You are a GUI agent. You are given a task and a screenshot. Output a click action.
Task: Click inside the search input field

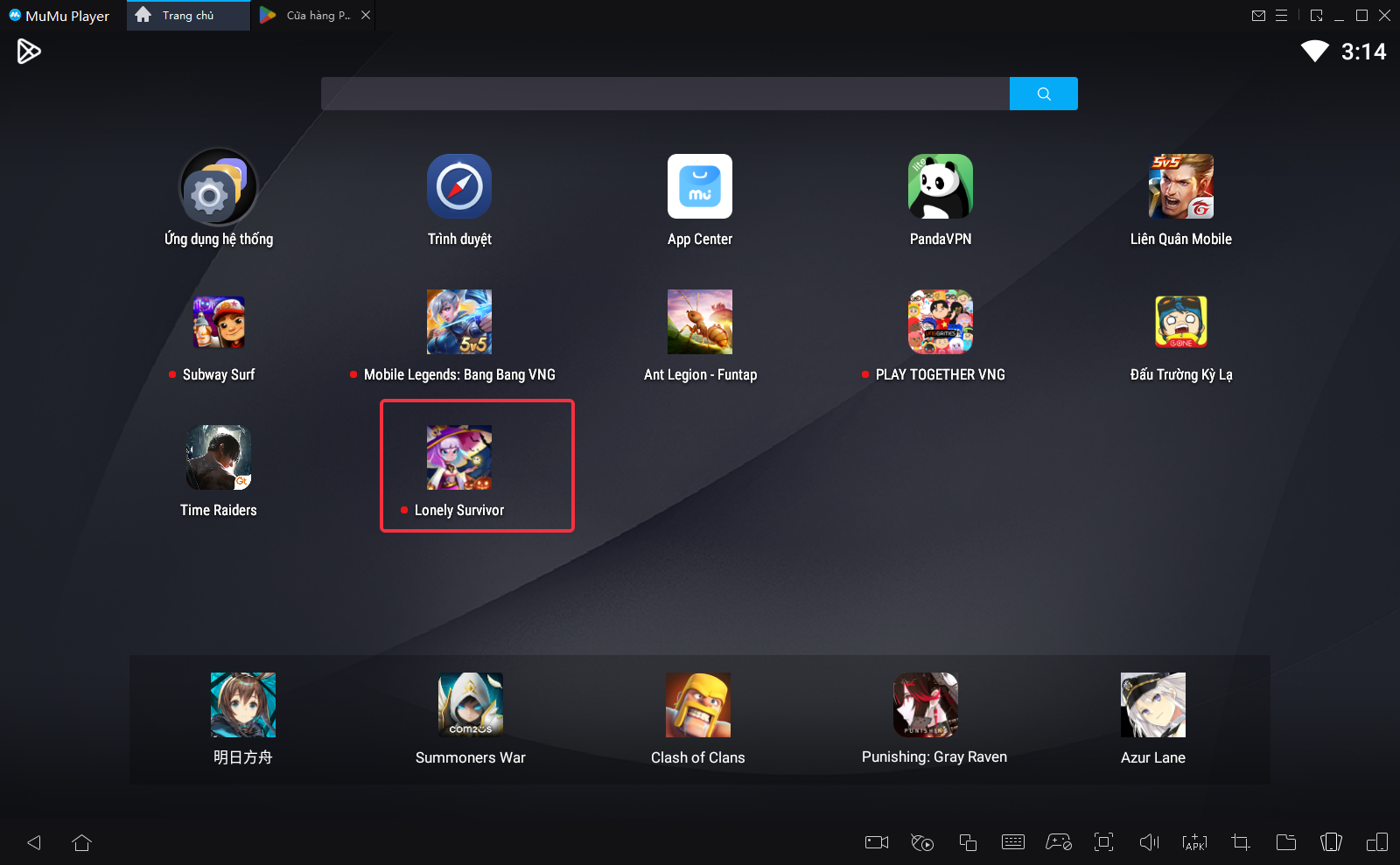665,94
